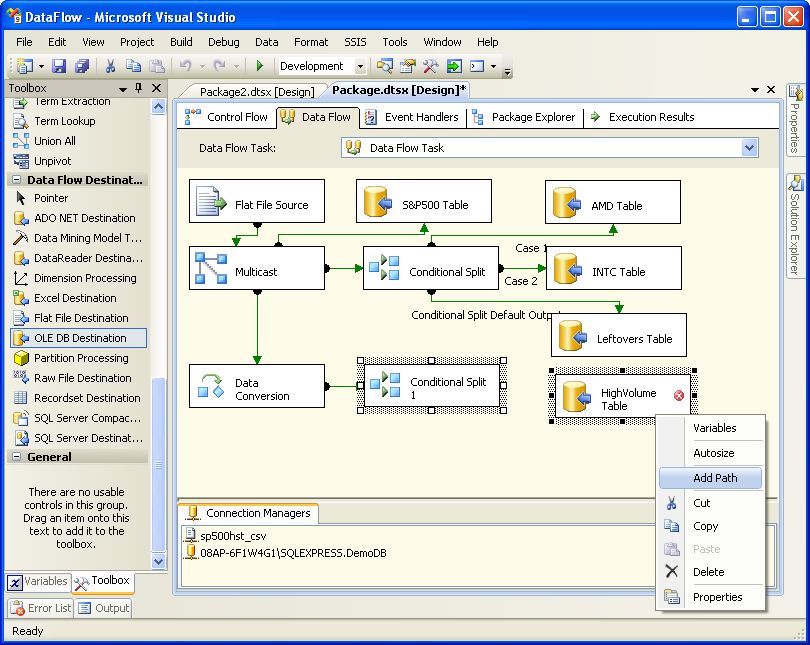Select Data Mining Model Training item

tap(77, 238)
